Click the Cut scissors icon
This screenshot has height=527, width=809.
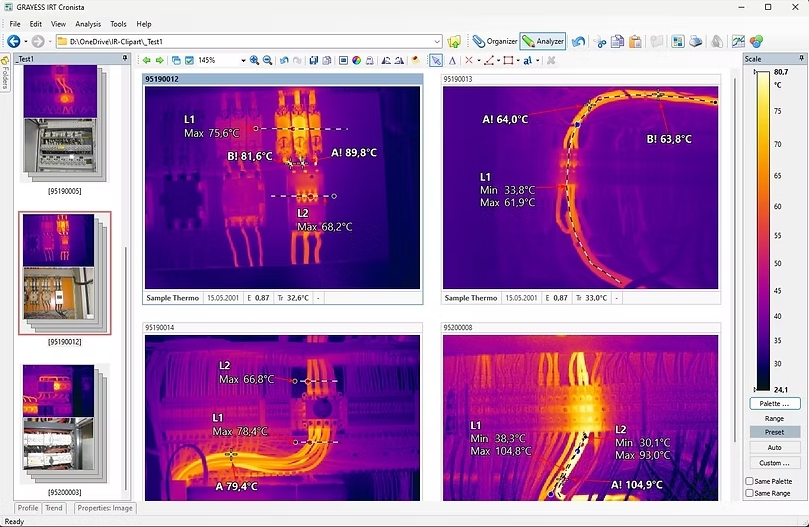pos(600,41)
